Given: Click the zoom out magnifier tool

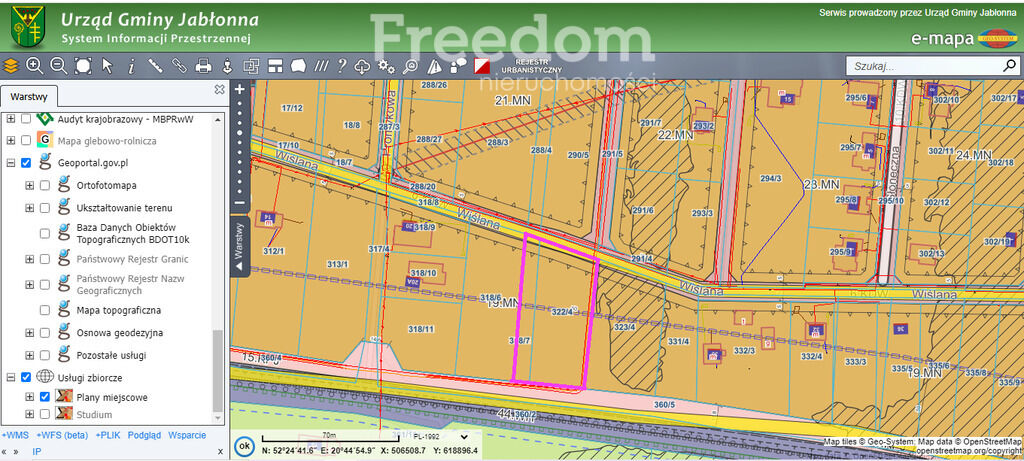Looking at the screenshot, I should [x=58, y=66].
